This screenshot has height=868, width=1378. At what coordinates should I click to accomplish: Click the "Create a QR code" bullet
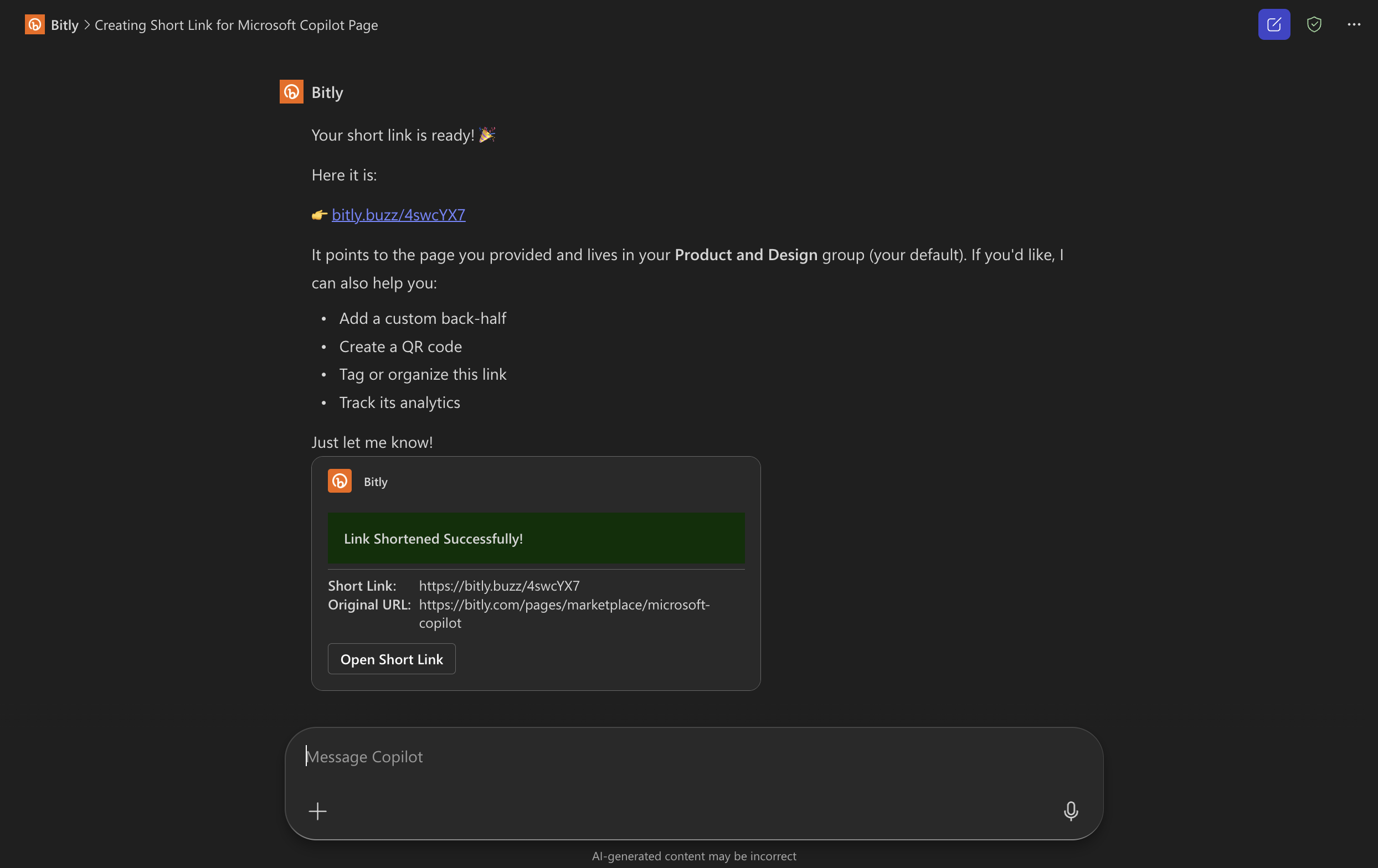coord(400,347)
